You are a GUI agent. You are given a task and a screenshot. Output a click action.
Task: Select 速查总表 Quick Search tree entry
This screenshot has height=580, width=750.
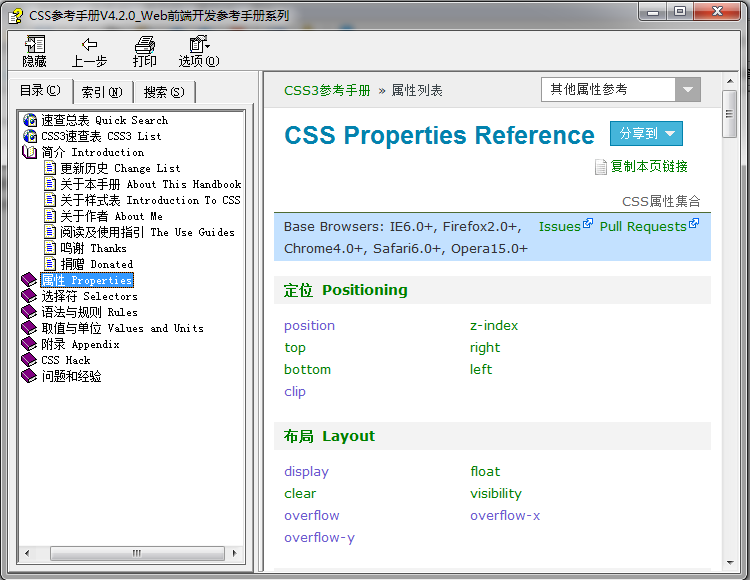(x=105, y=120)
